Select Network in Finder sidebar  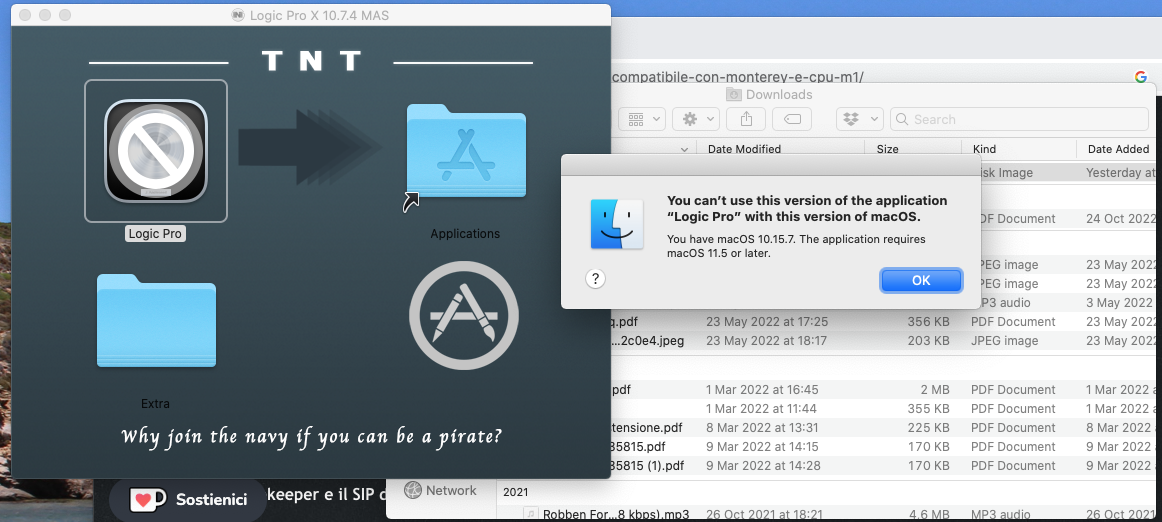click(x=441, y=490)
